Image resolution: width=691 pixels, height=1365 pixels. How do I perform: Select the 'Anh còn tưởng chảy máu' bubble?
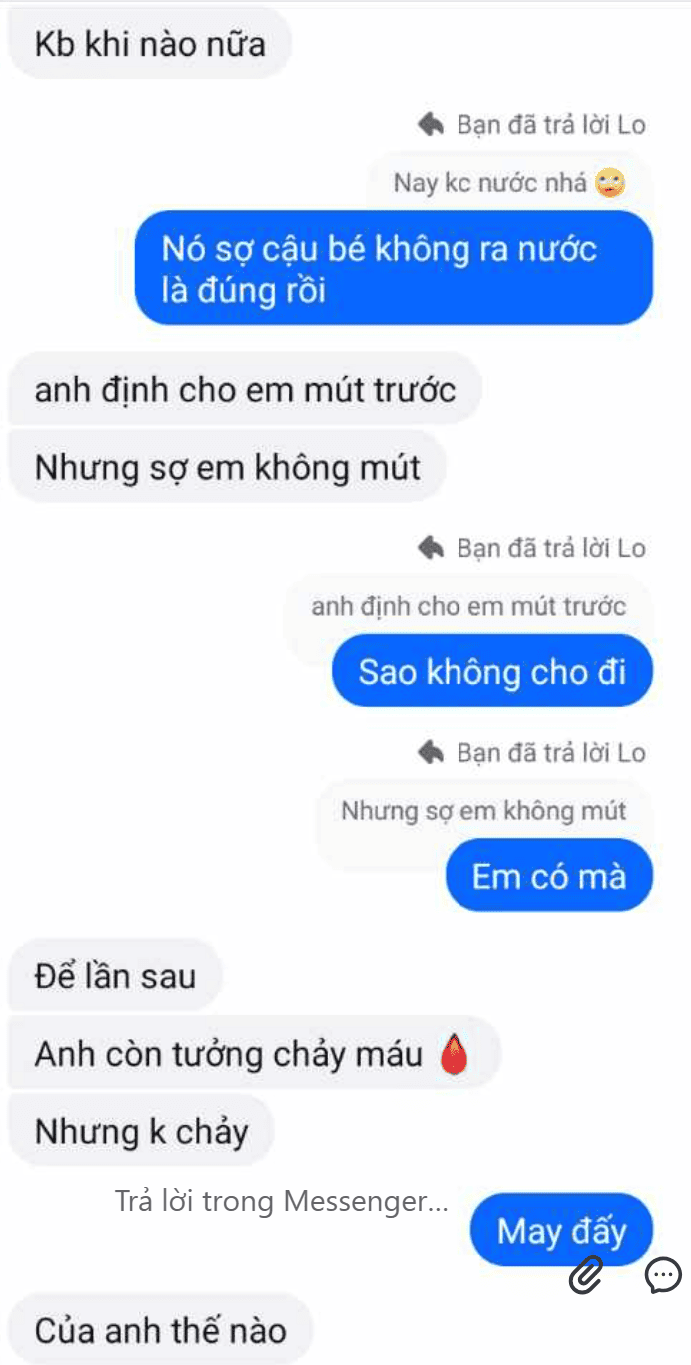click(x=254, y=1053)
